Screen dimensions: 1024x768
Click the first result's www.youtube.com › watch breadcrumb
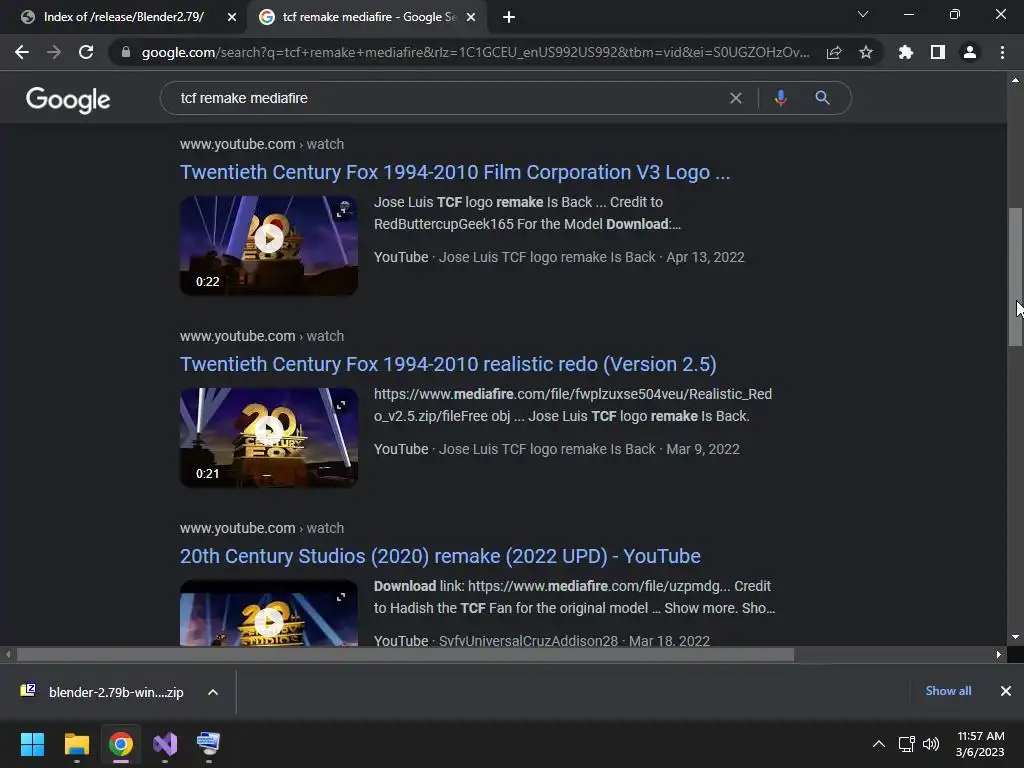[x=262, y=144]
